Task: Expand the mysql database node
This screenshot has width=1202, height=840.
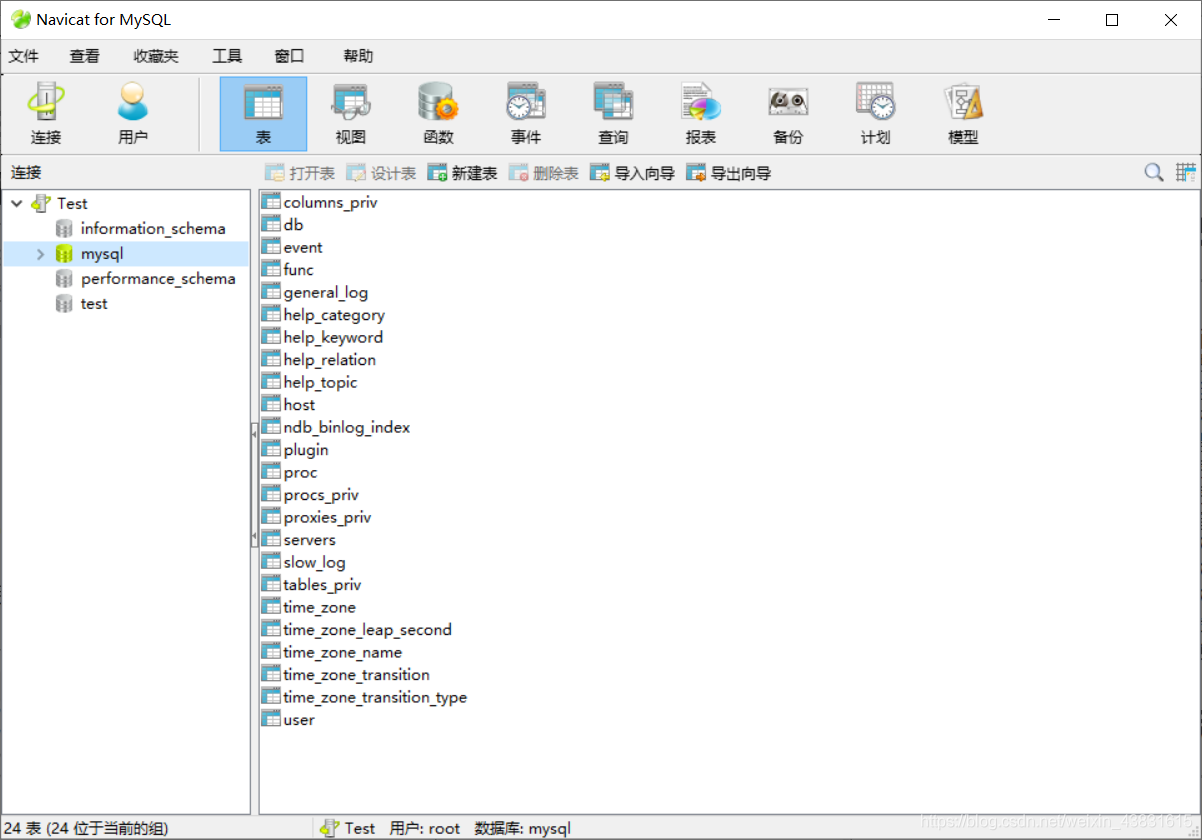Action: point(41,254)
